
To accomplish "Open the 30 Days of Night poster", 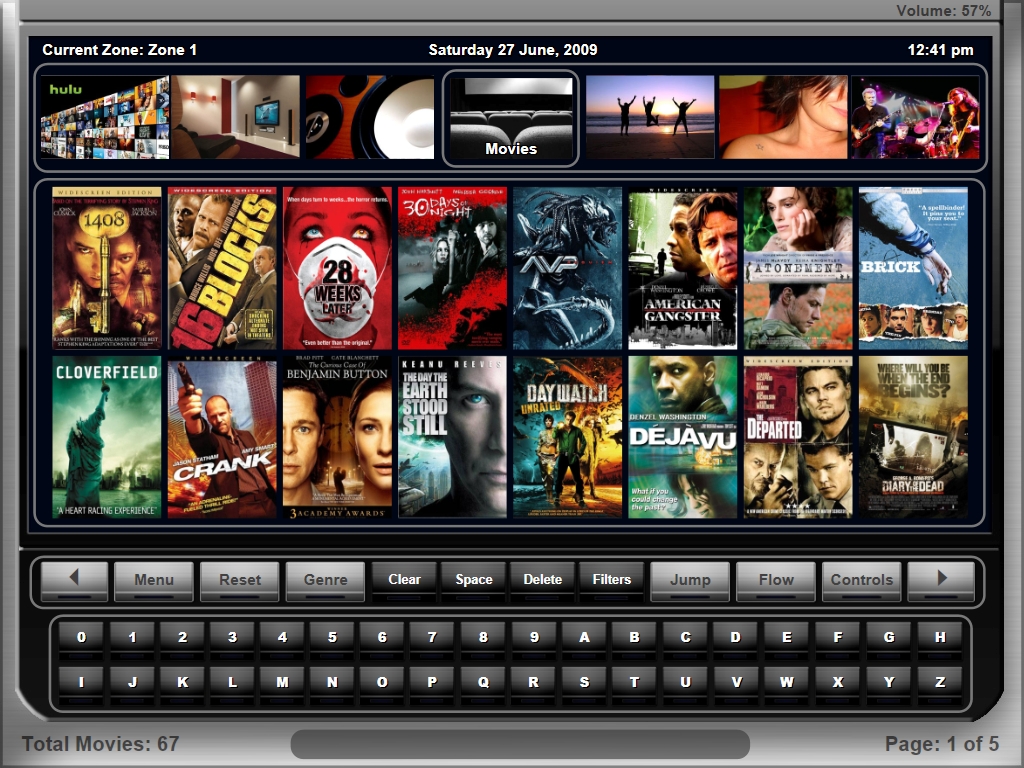I will coord(453,268).
